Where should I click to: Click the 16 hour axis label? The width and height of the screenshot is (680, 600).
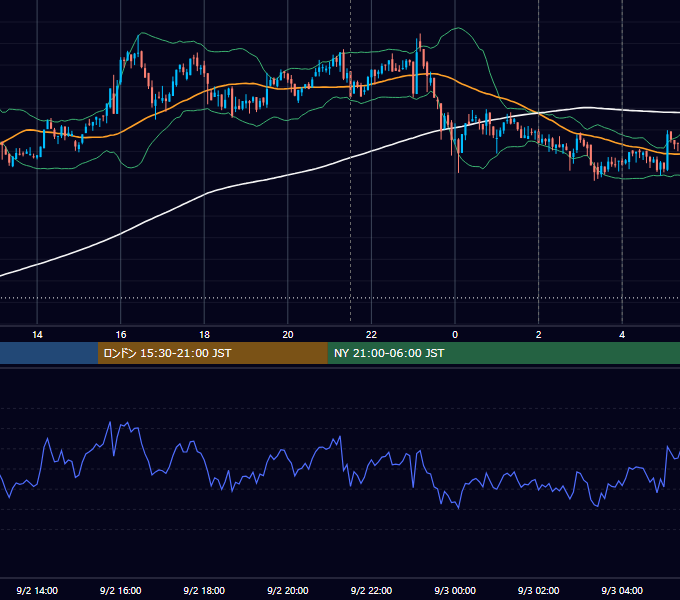click(121, 335)
